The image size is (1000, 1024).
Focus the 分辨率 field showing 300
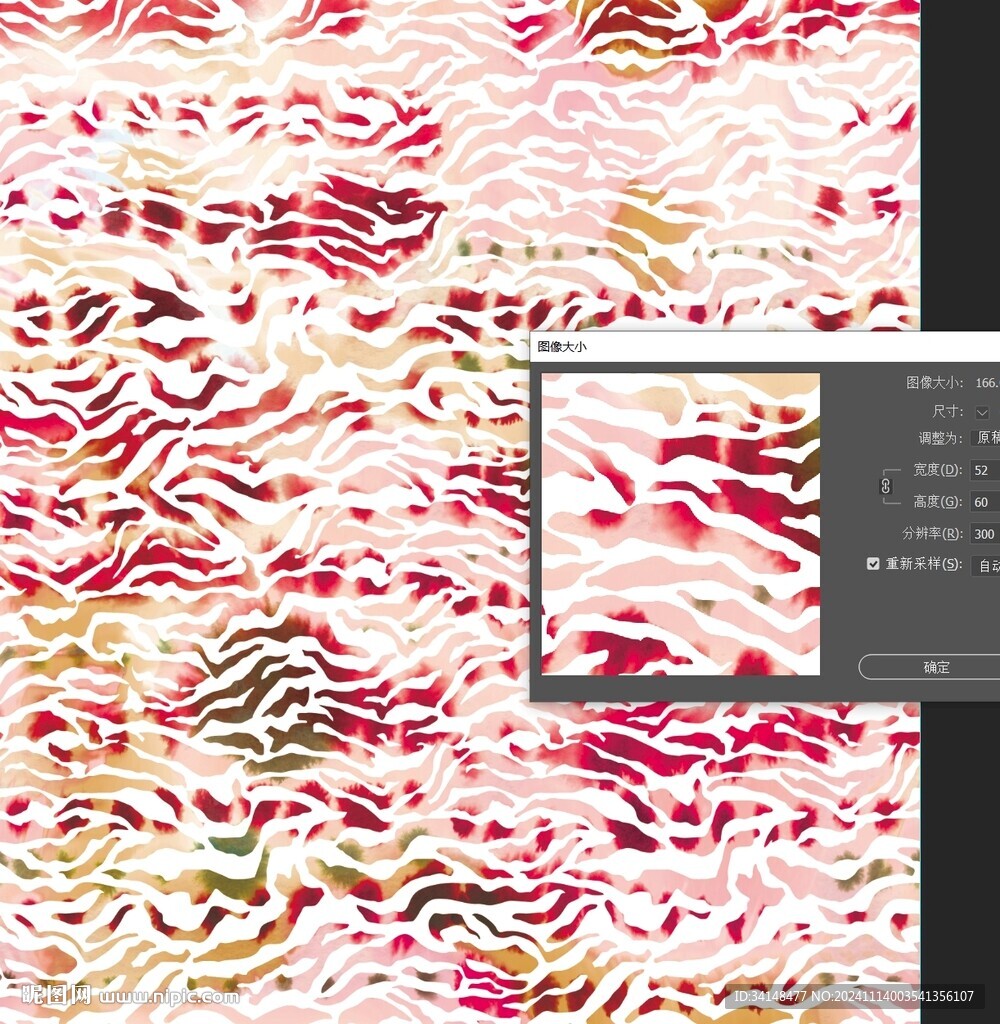pyautogui.click(x=984, y=534)
